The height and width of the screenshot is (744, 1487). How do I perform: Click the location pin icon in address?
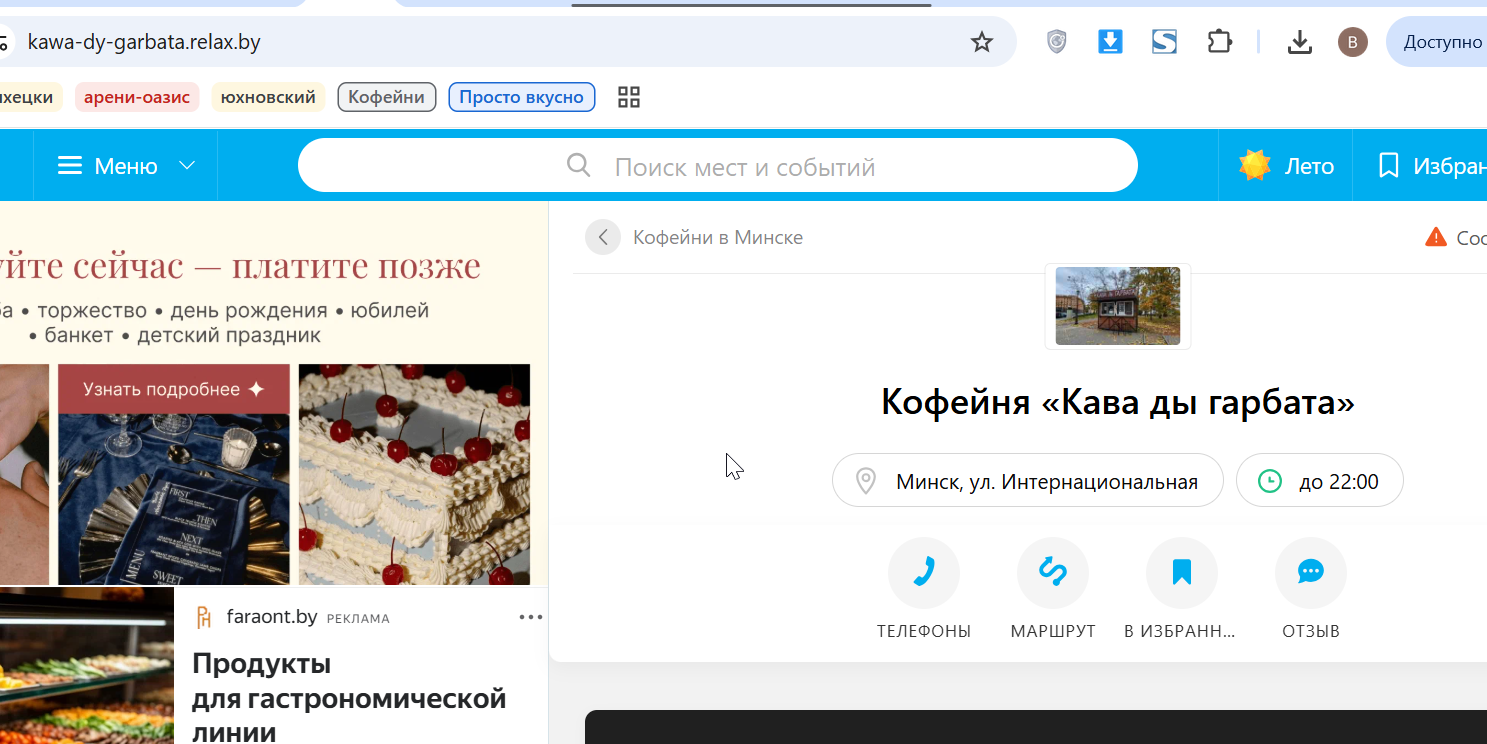[x=867, y=482]
